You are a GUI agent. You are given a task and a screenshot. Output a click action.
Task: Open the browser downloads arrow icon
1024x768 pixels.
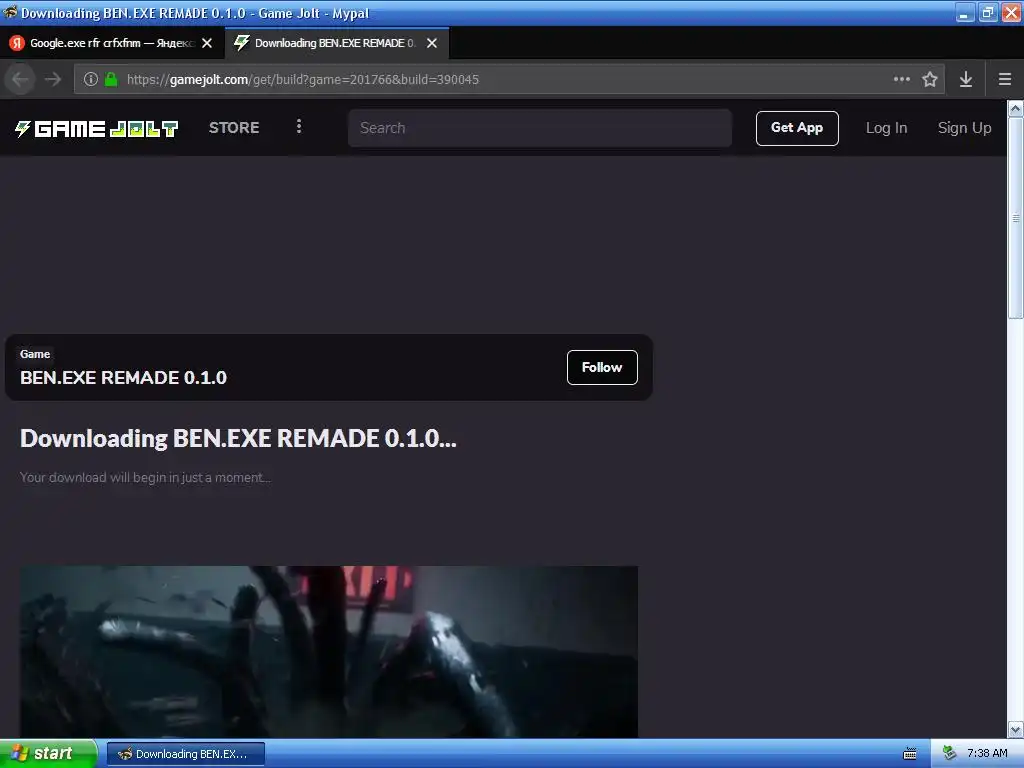coord(966,79)
